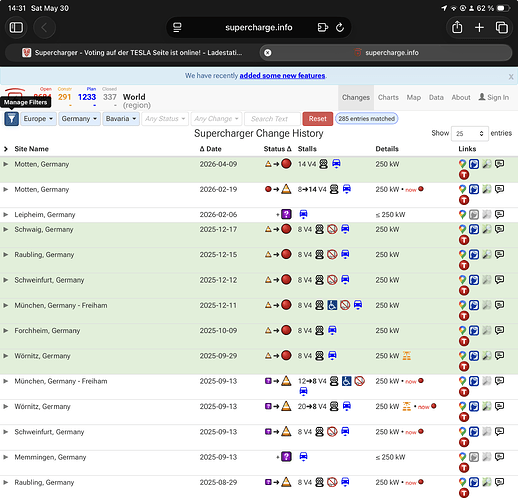
Task: Open the Bavaria state dropdown
Action: 121,119
